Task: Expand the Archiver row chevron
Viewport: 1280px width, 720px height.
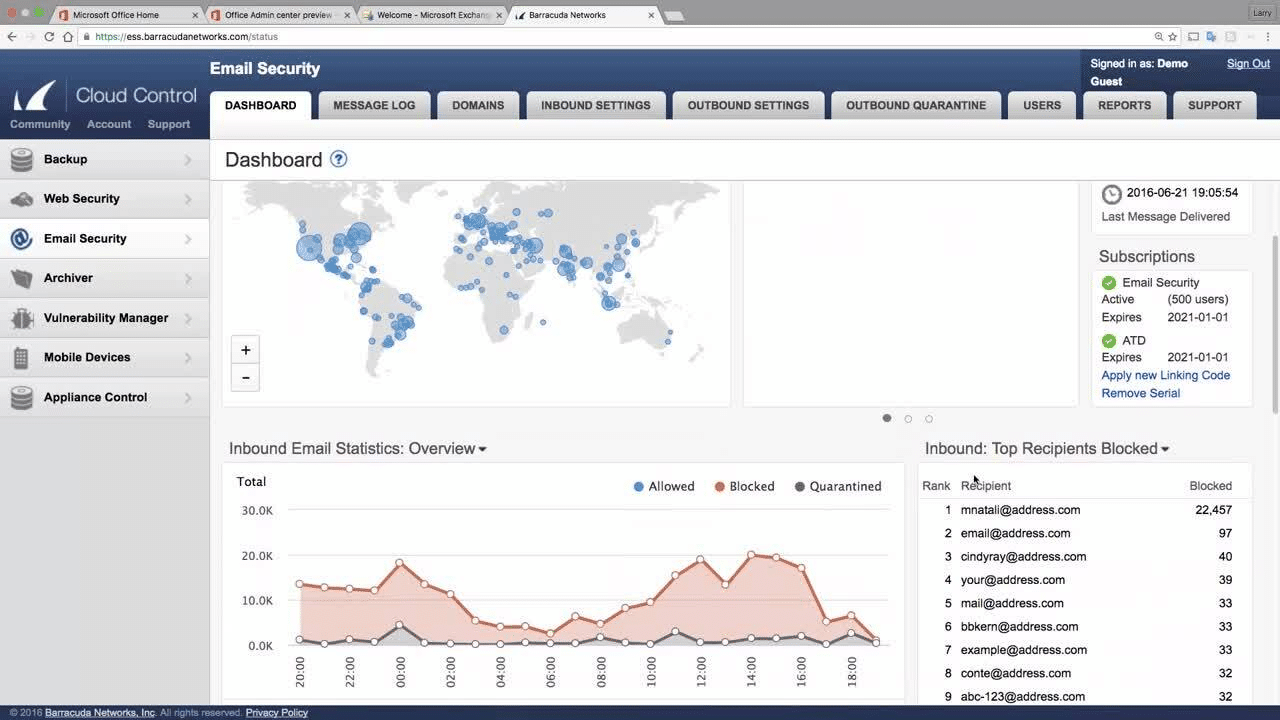Action: pyautogui.click(x=188, y=278)
